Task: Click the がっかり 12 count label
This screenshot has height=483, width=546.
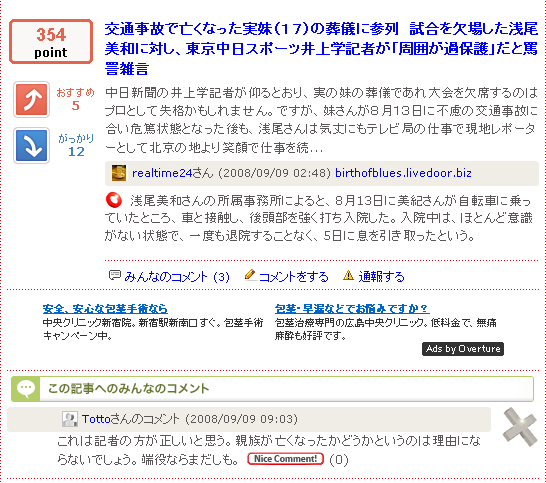Action: (76, 145)
